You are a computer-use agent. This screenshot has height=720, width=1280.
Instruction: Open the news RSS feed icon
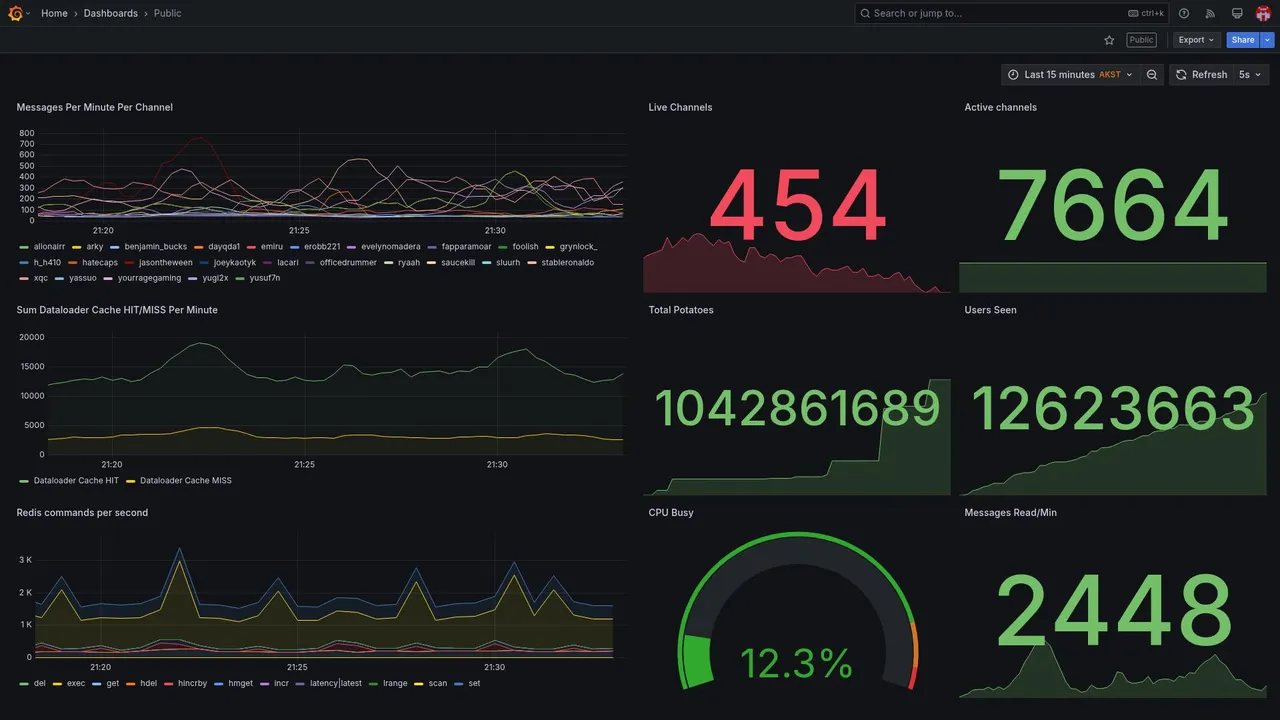1210,13
